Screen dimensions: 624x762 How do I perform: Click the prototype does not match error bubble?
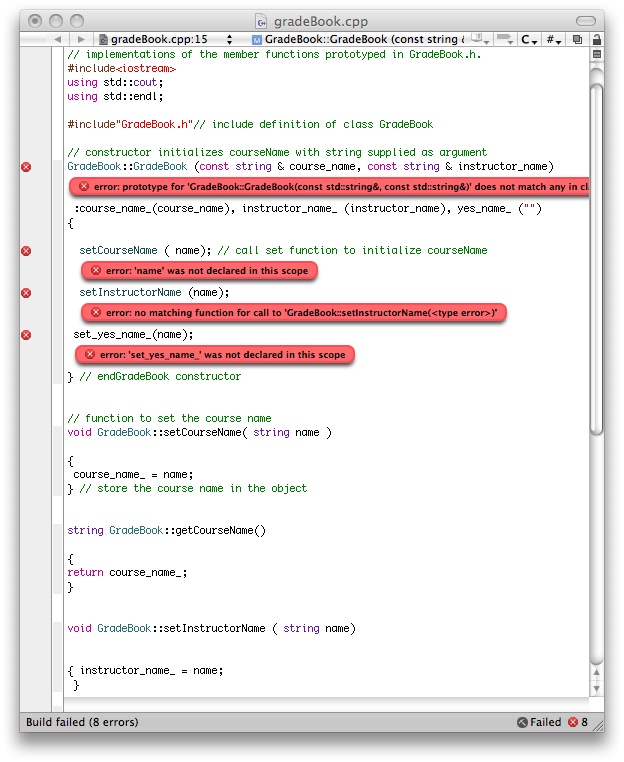click(329, 187)
